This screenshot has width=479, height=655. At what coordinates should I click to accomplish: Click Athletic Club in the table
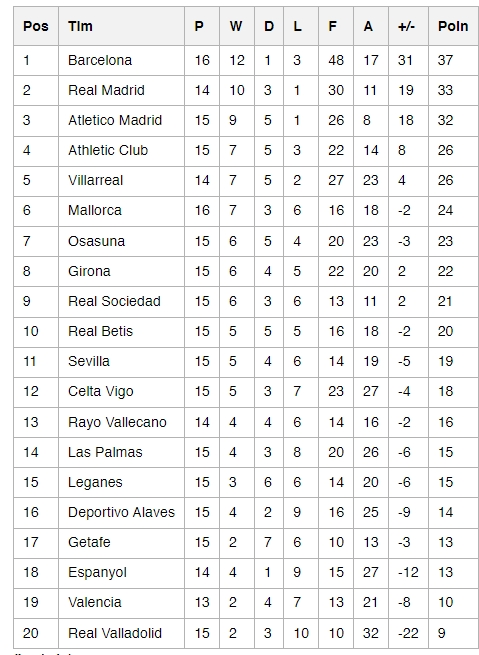coord(108,150)
